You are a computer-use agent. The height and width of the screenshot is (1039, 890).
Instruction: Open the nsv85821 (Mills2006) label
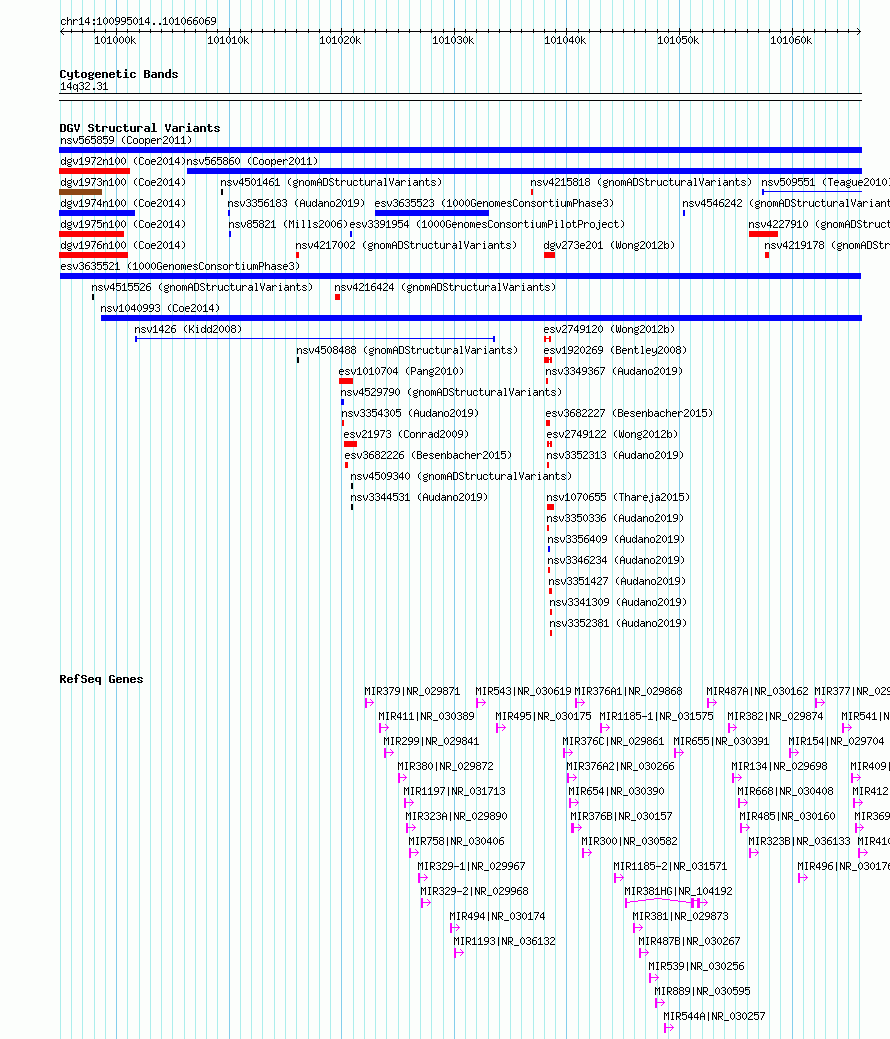pyautogui.click(x=288, y=224)
